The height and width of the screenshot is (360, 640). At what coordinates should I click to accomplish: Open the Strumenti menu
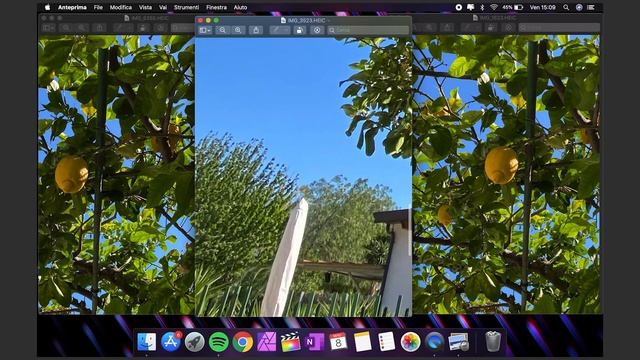pos(187,7)
